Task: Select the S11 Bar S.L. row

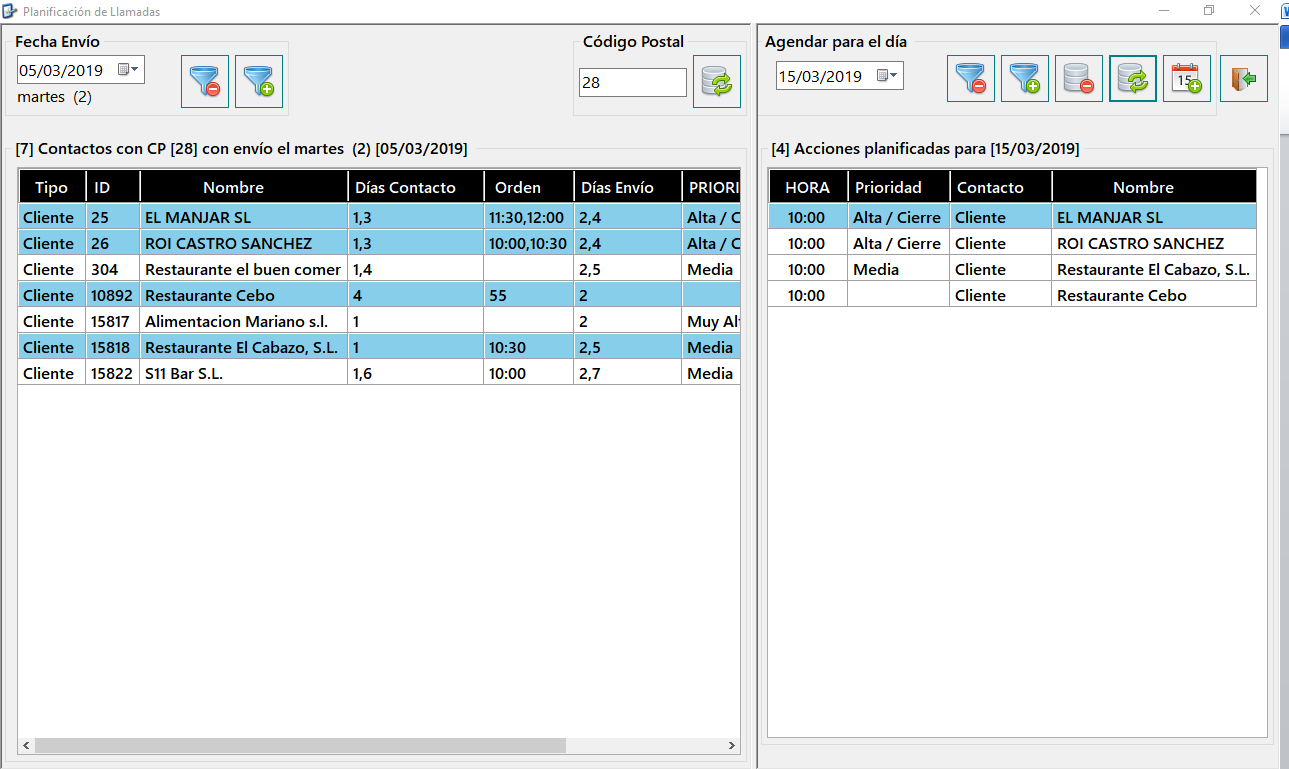Action: 380,373
